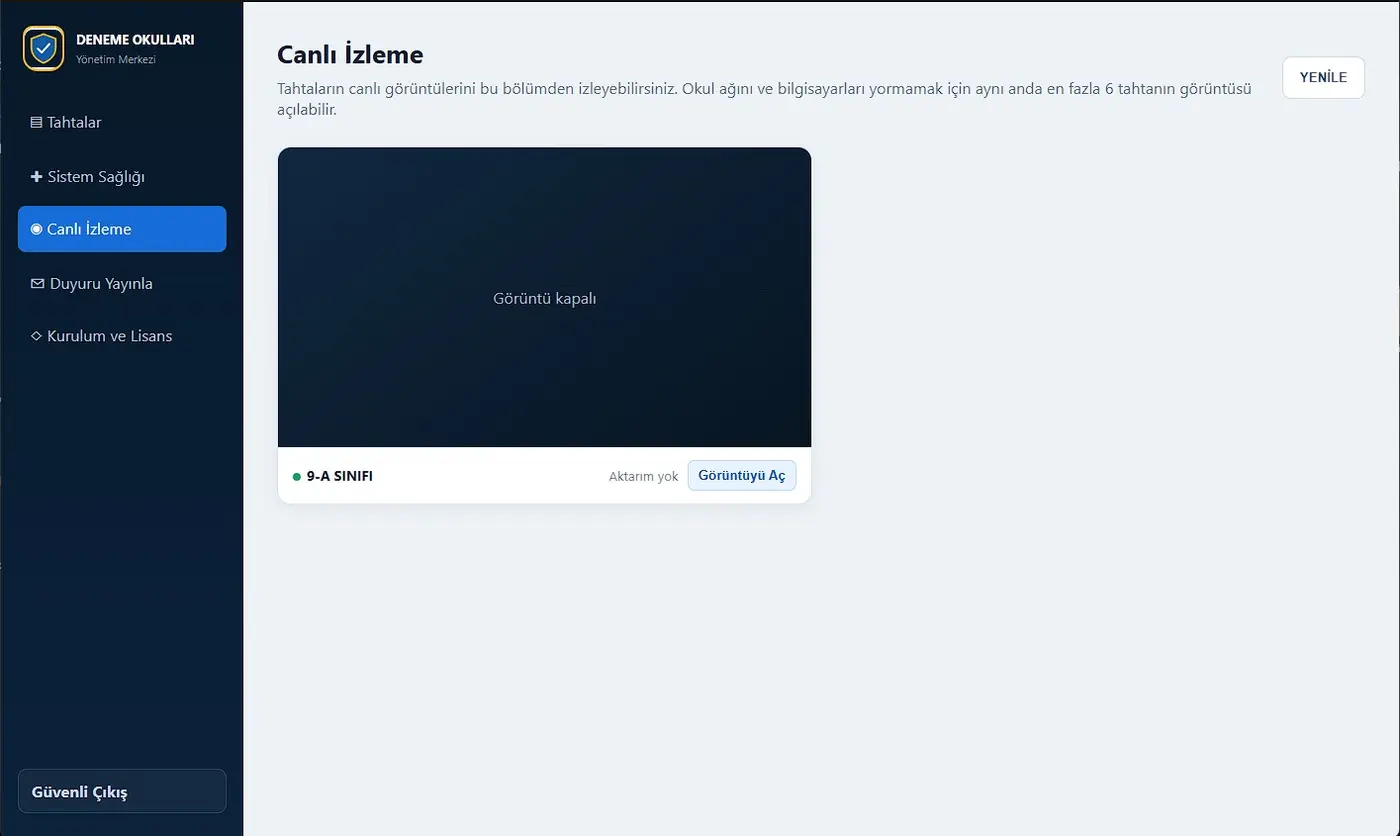Screen dimensions: 1400x836
Task: Click the 'Canlı İzleme' page heading
Action: click(350, 54)
